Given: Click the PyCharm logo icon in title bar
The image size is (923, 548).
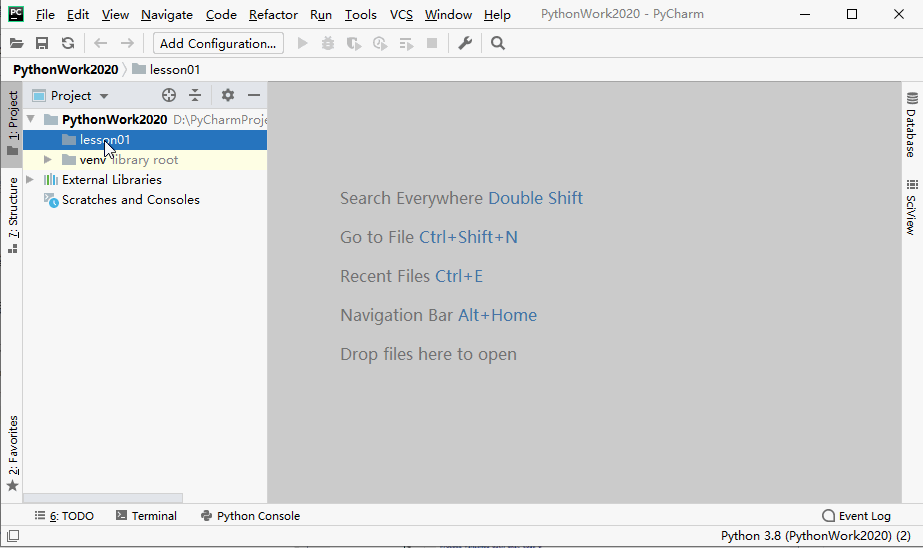Looking at the screenshot, I should [16, 14].
